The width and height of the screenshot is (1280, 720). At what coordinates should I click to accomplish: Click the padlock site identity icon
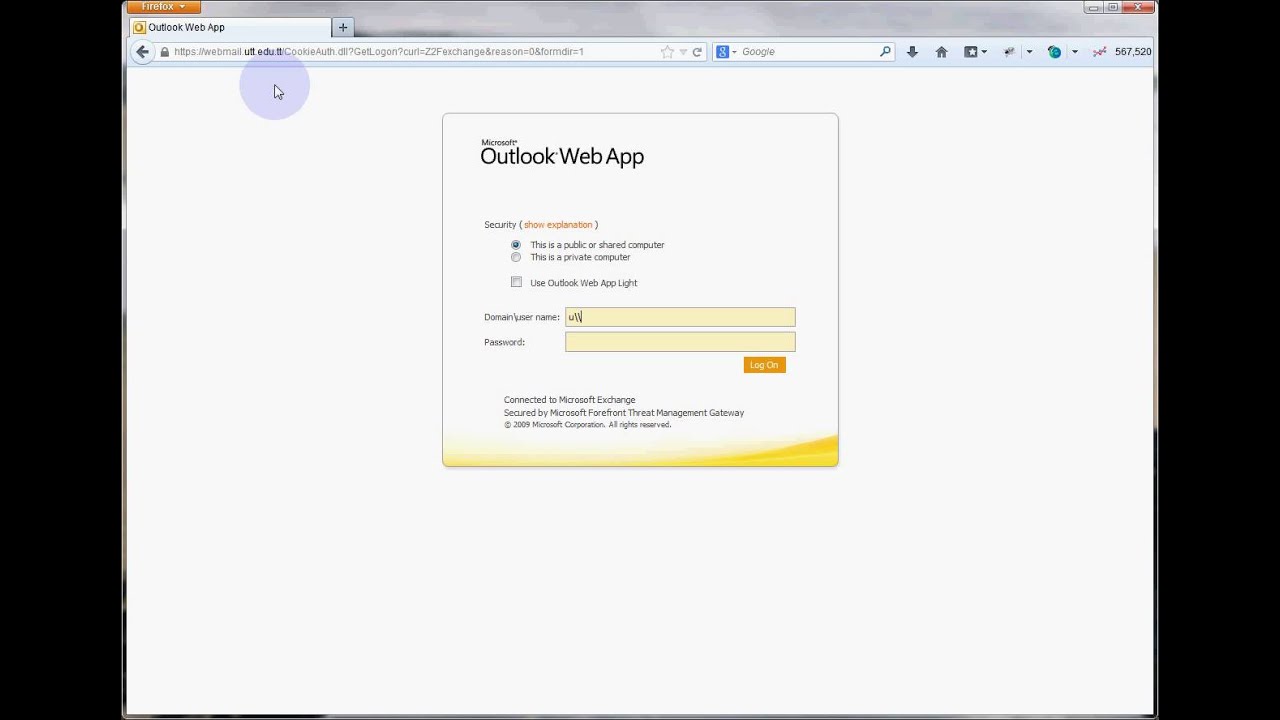tap(165, 52)
